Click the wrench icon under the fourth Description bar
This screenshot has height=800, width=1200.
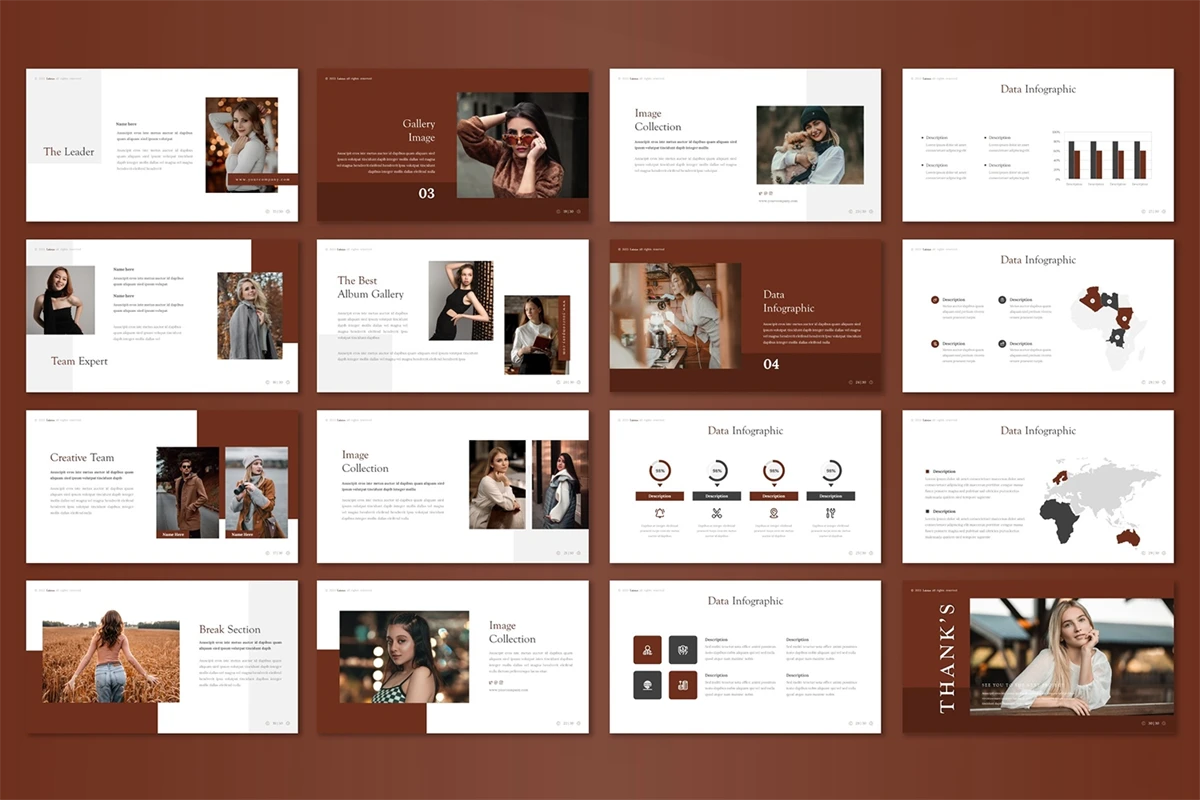pos(830,513)
